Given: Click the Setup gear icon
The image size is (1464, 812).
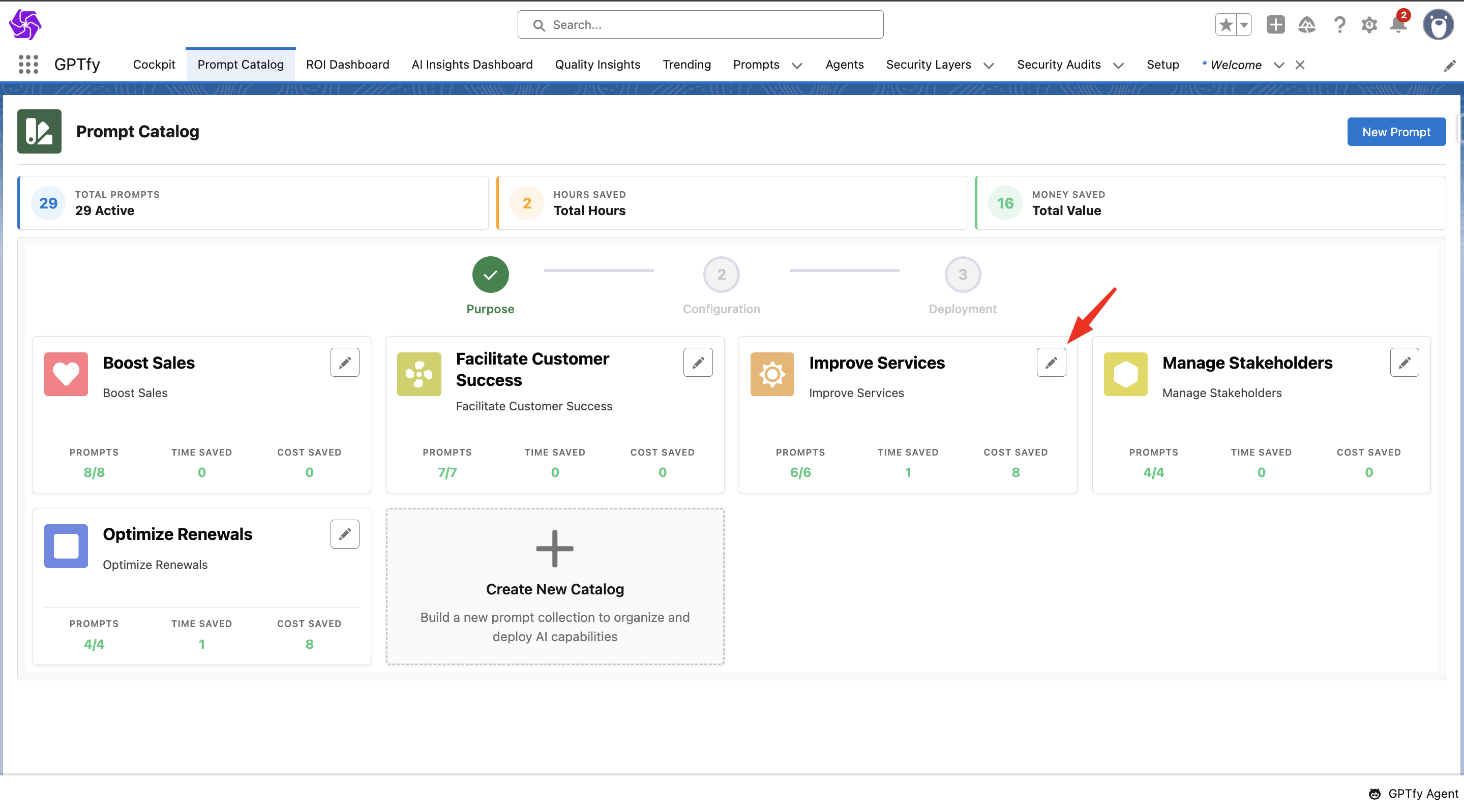Looking at the screenshot, I should 1368,25.
